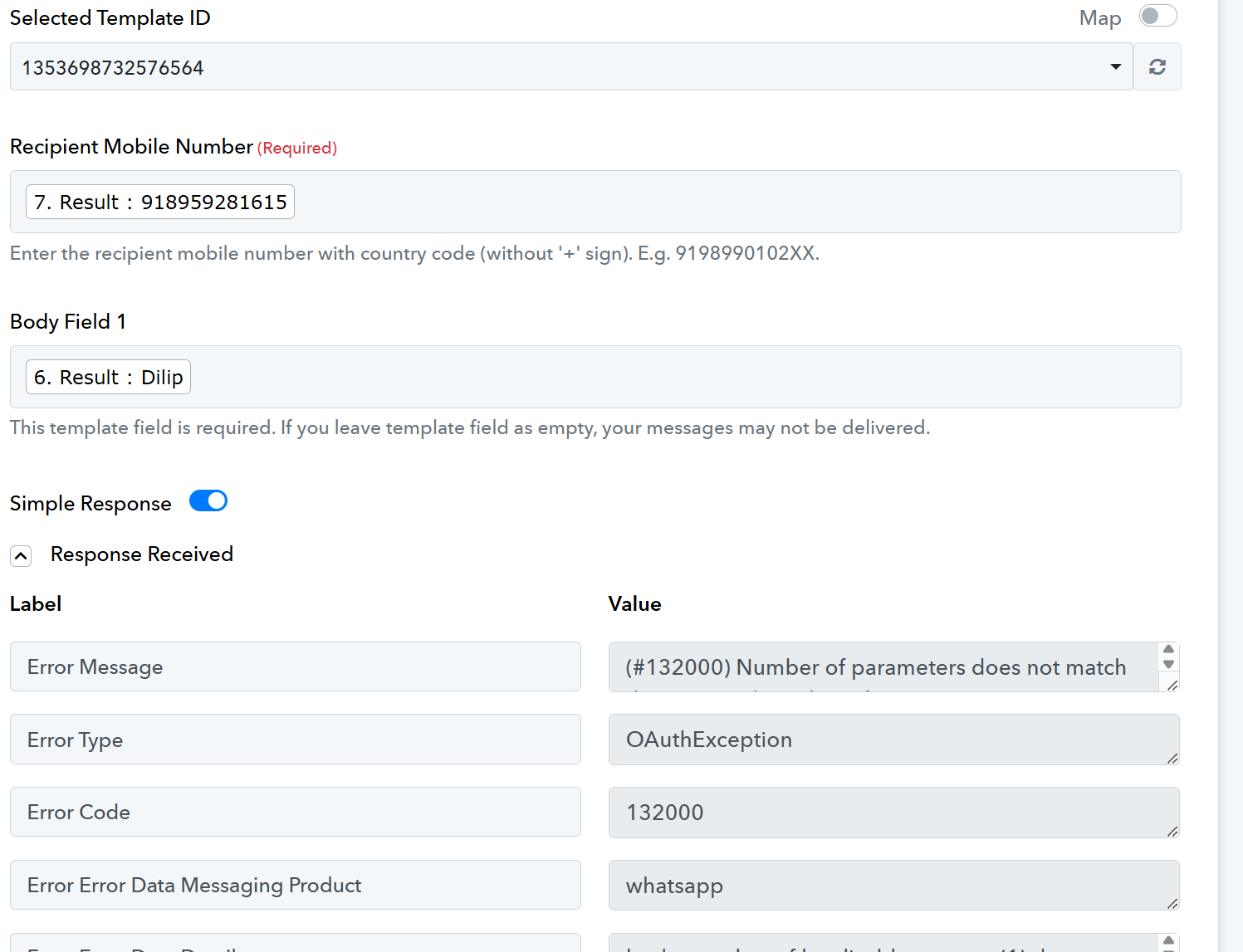Click the Error Code label field
The image size is (1243, 952).
click(x=296, y=812)
